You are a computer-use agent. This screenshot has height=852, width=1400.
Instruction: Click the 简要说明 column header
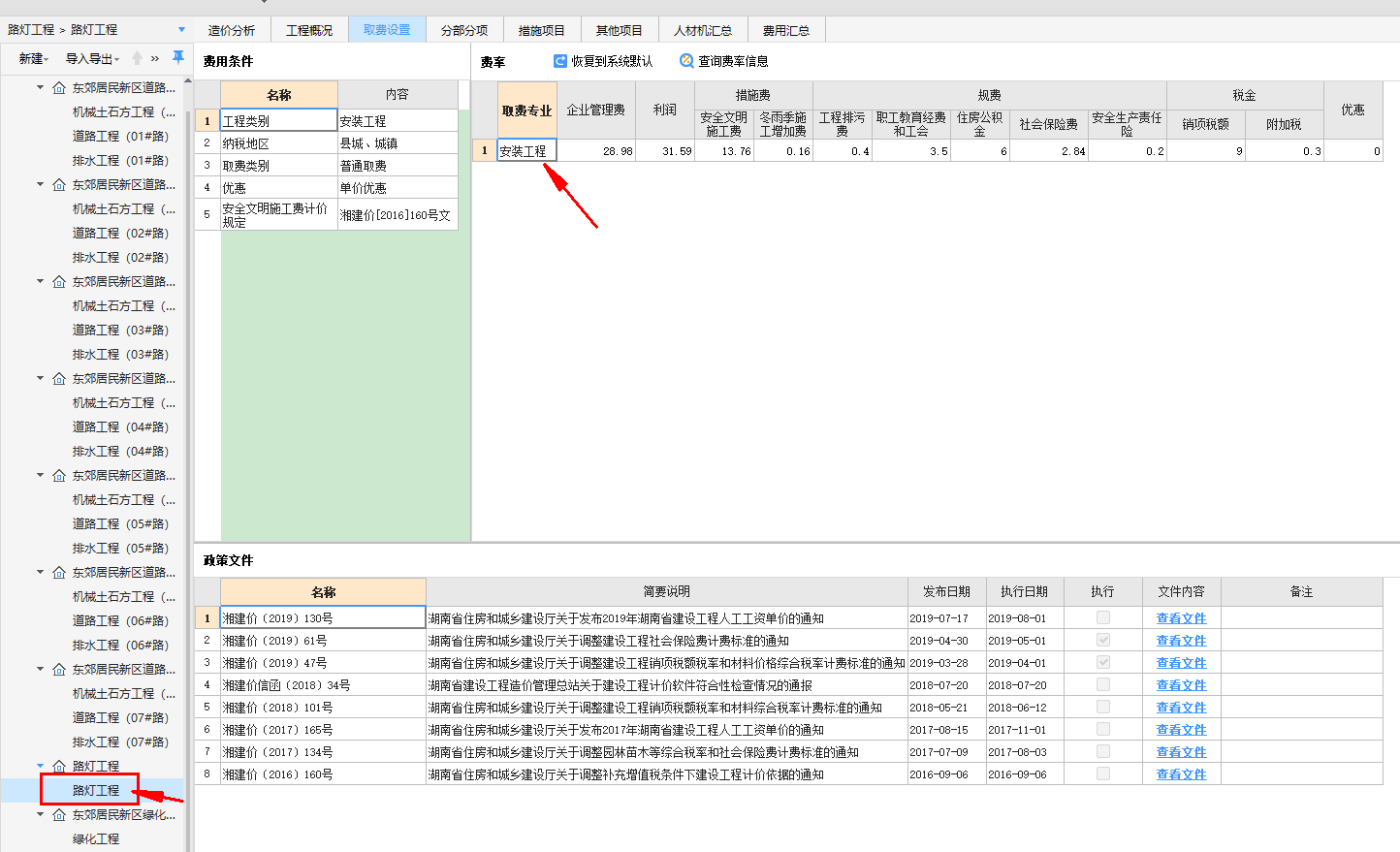[667, 591]
